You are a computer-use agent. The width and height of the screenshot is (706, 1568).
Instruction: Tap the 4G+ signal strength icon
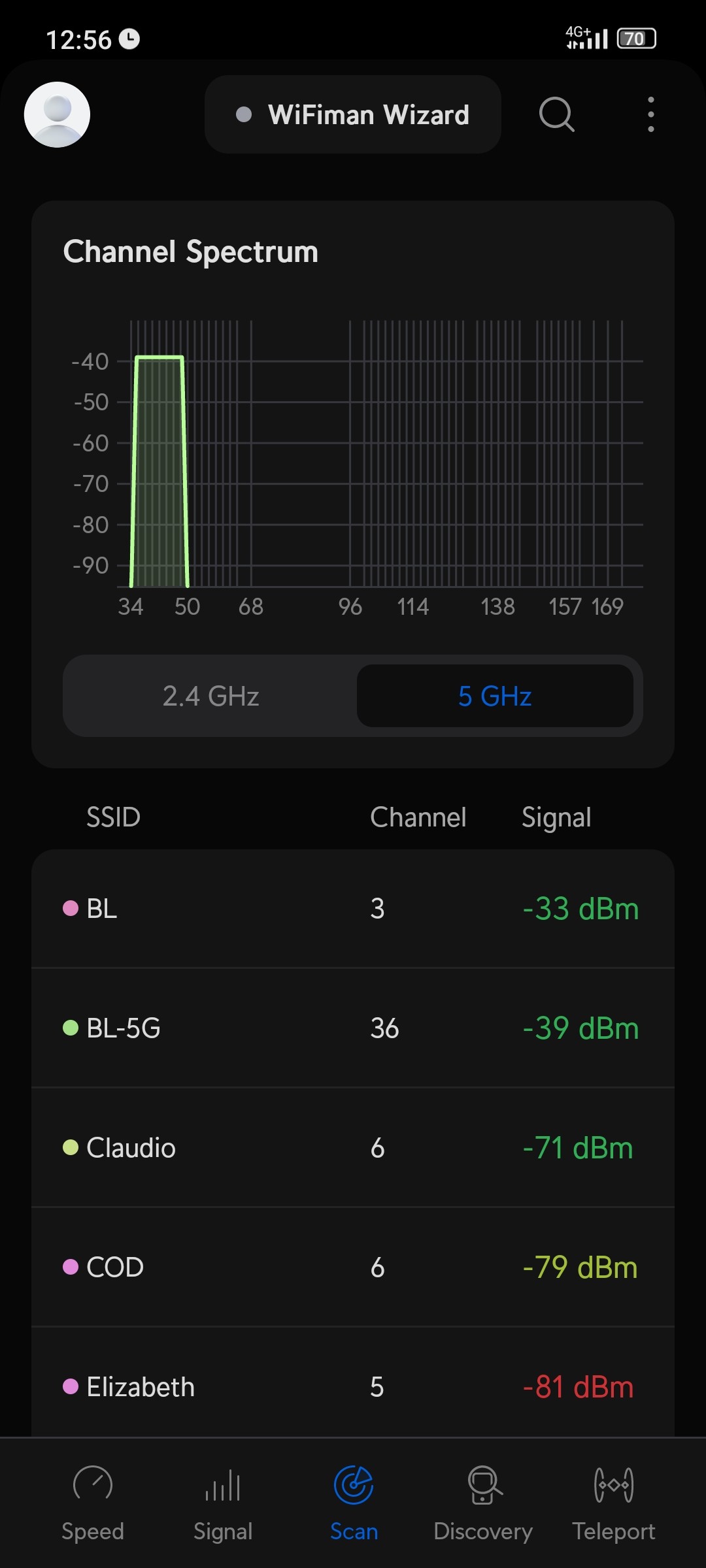pos(586,38)
